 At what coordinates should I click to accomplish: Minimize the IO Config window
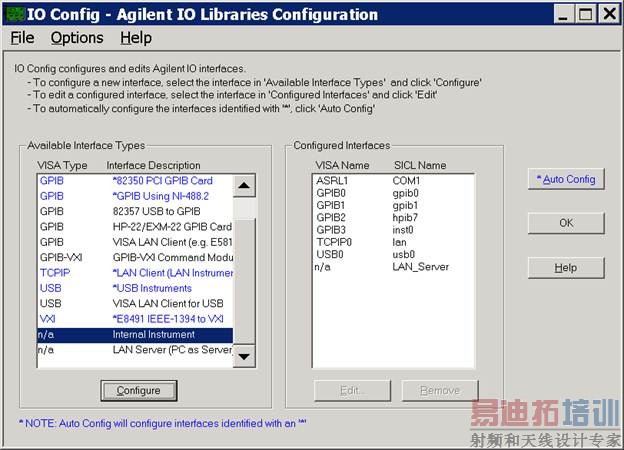coord(563,15)
